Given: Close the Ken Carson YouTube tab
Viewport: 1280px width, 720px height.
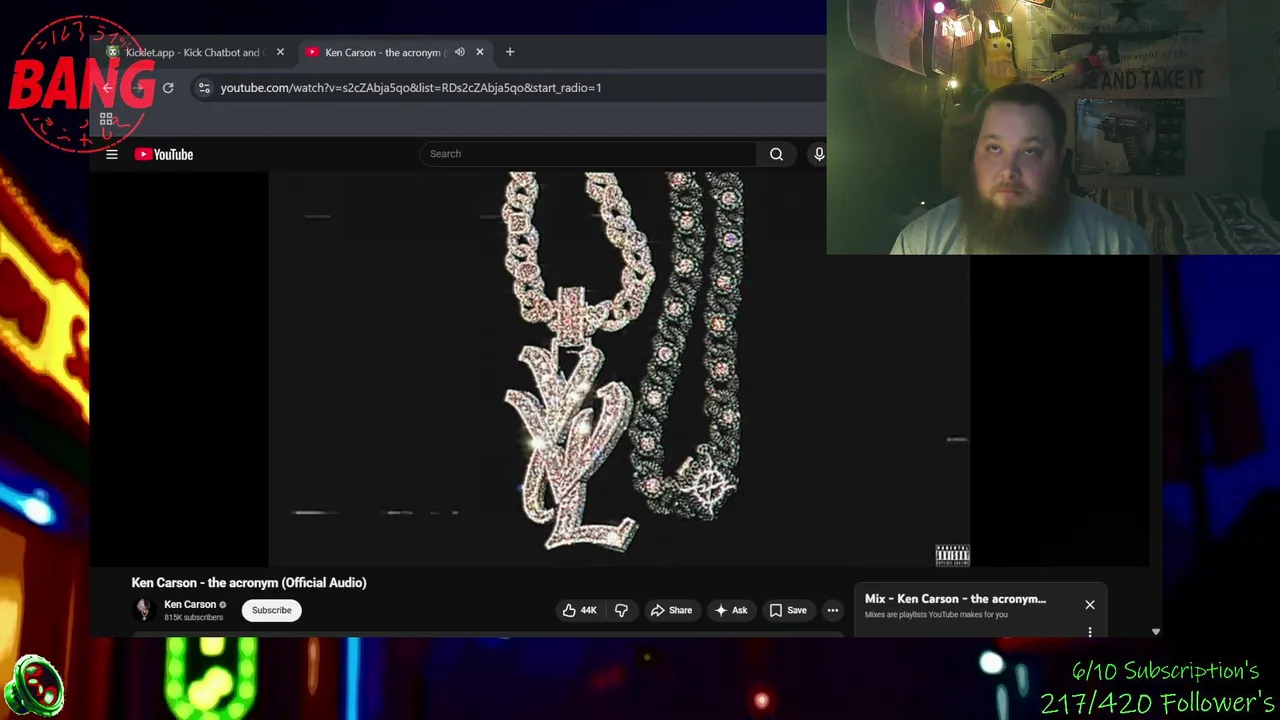Looking at the screenshot, I should point(480,52).
